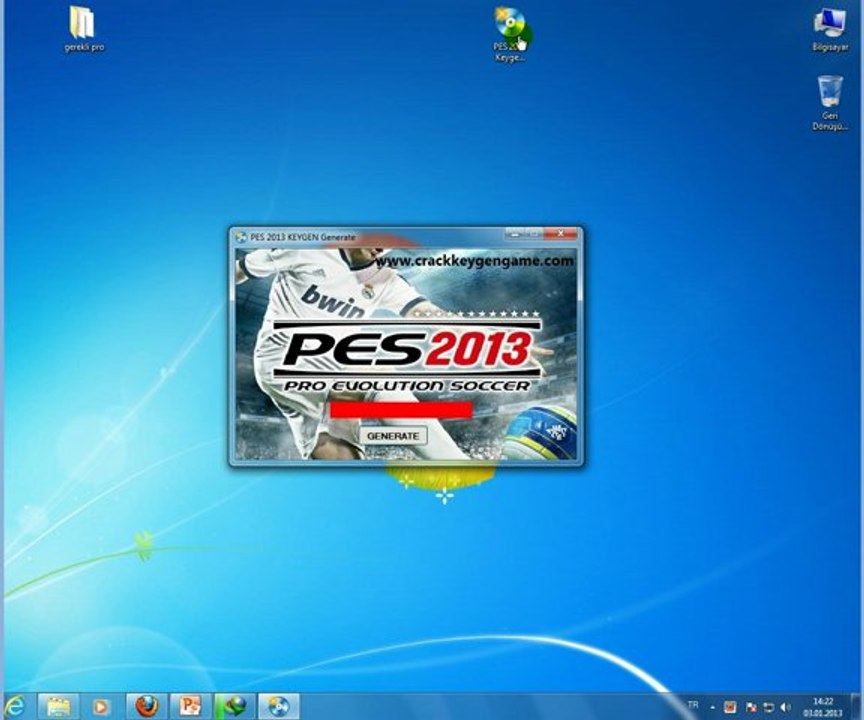
Task: Select the Bilgisayar desktop icon
Action: point(829,30)
